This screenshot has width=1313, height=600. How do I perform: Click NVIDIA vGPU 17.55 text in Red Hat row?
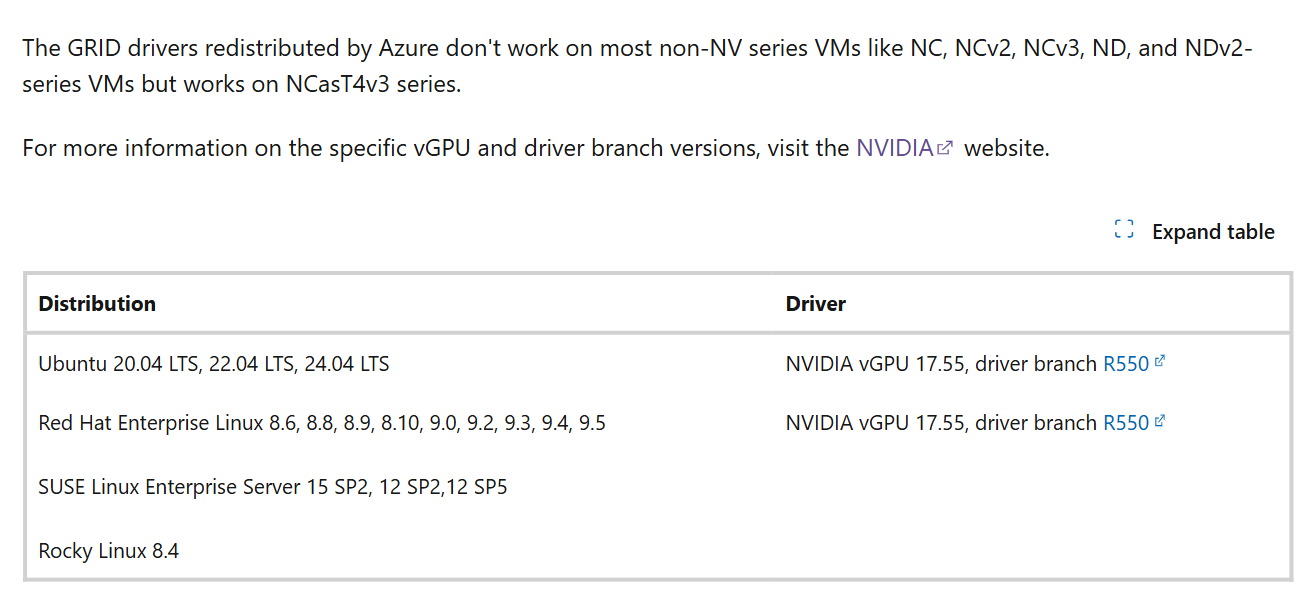[x=876, y=423]
